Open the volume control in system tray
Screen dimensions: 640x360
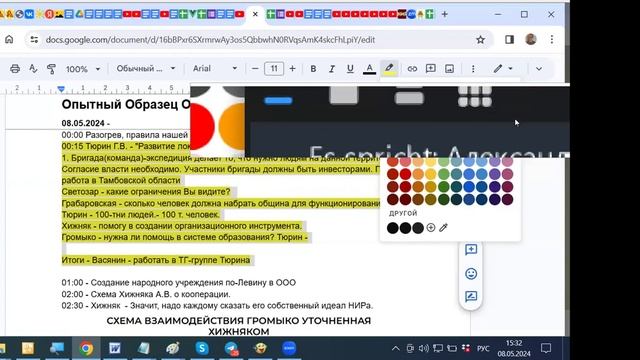pyautogui.click(x=424, y=348)
